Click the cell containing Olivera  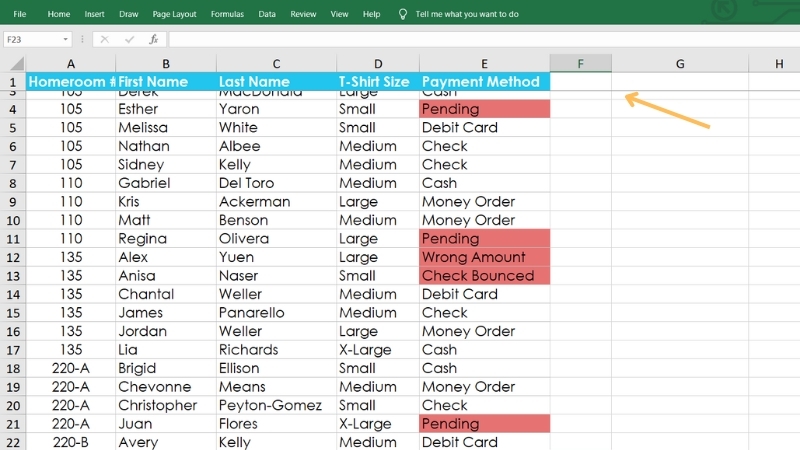pyautogui.click(x=276, y=238)
